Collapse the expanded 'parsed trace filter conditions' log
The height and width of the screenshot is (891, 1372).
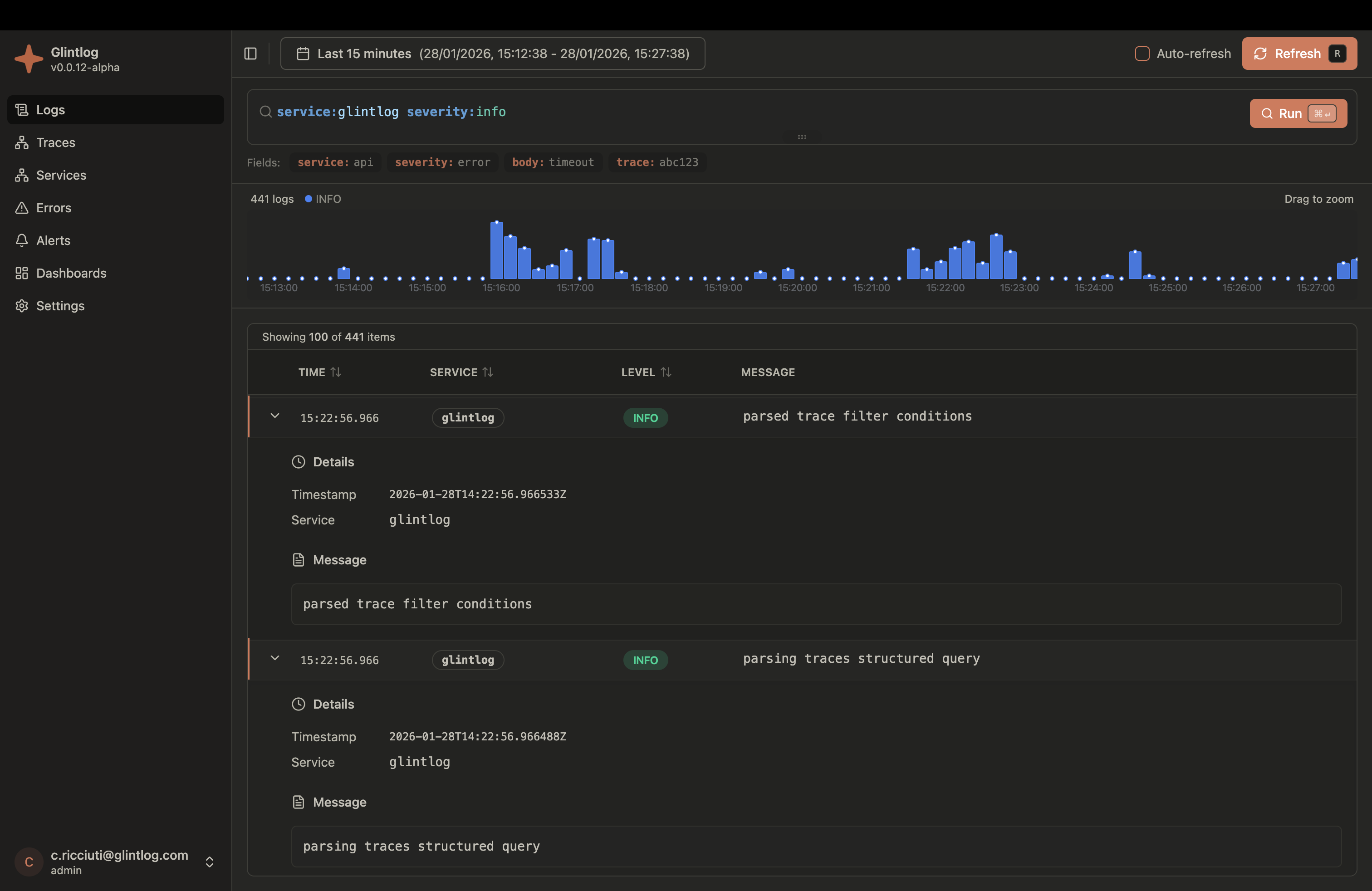(274, 416)
